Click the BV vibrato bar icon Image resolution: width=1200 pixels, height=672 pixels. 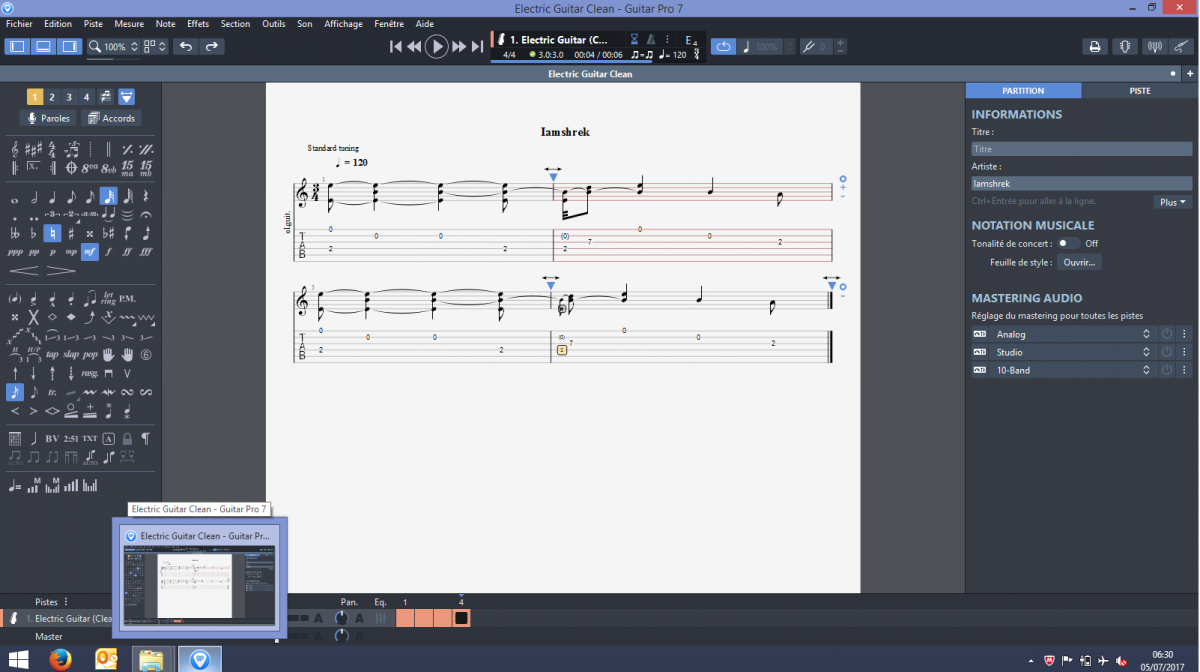tap(52, 438)
